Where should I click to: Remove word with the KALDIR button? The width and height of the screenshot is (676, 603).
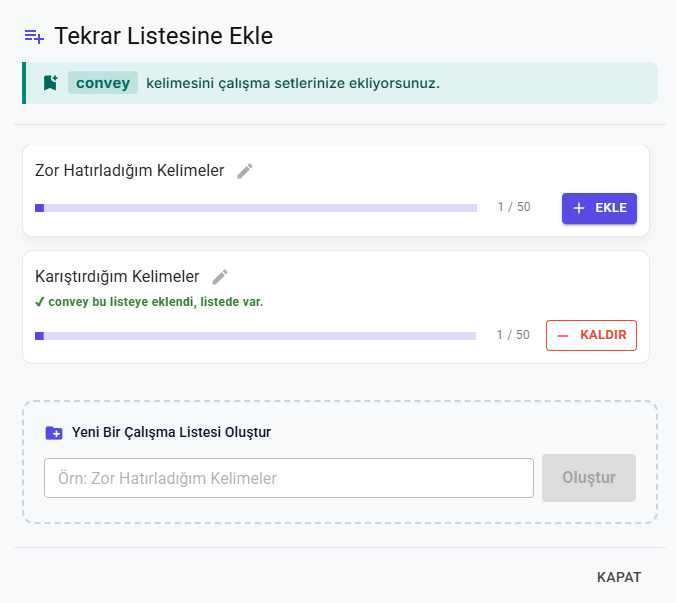pyautogui.click(x=591, y=335)
